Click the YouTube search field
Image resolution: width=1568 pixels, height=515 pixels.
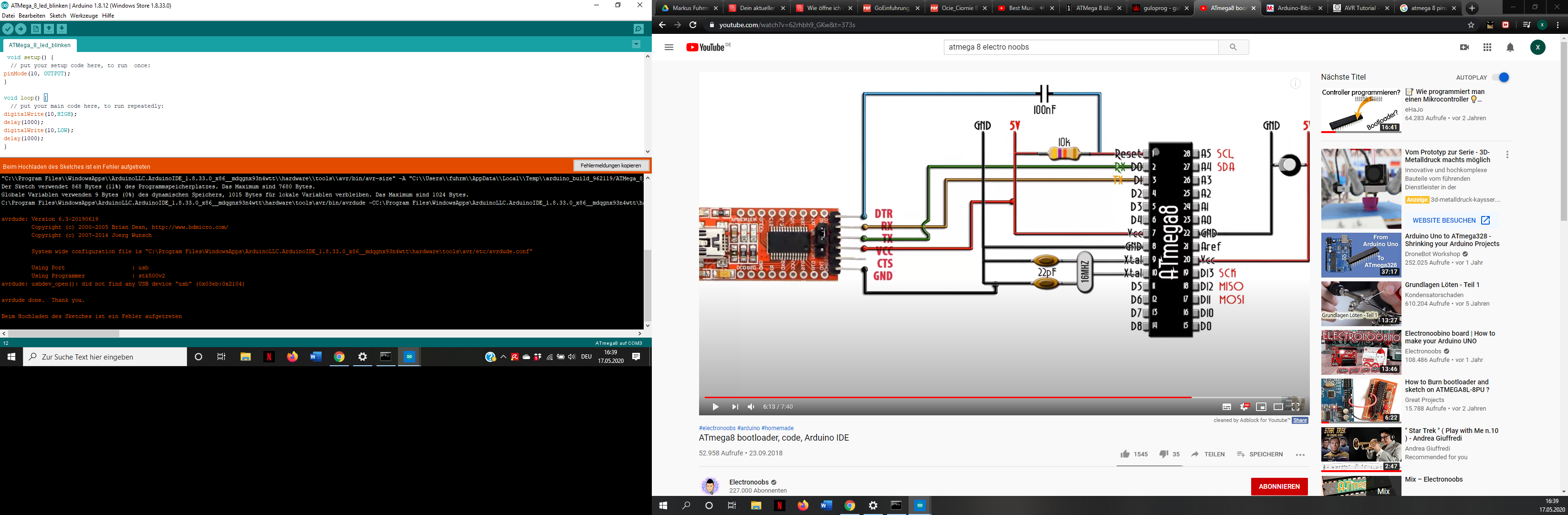pyautogui.click(x=1080, y=47)
